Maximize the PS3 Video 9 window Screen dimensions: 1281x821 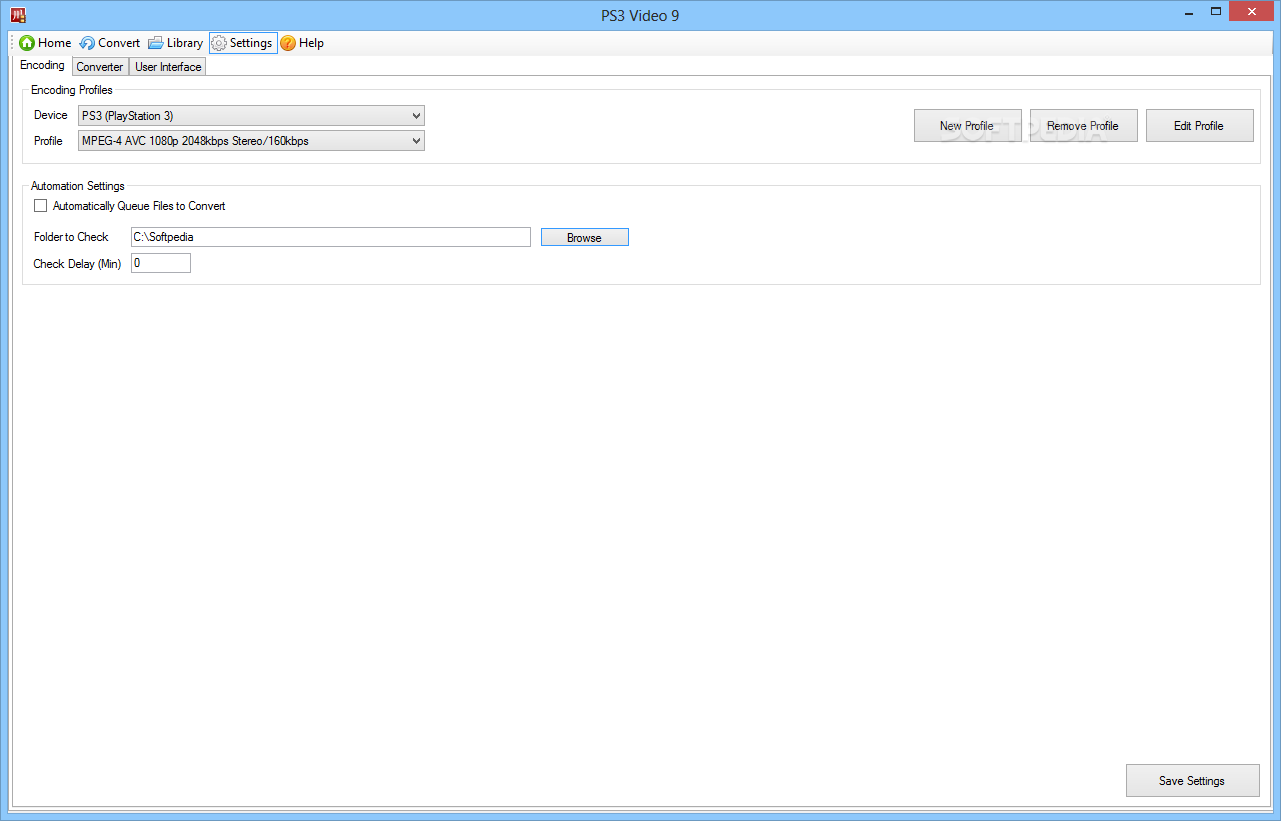click(x=1216, y=12)
